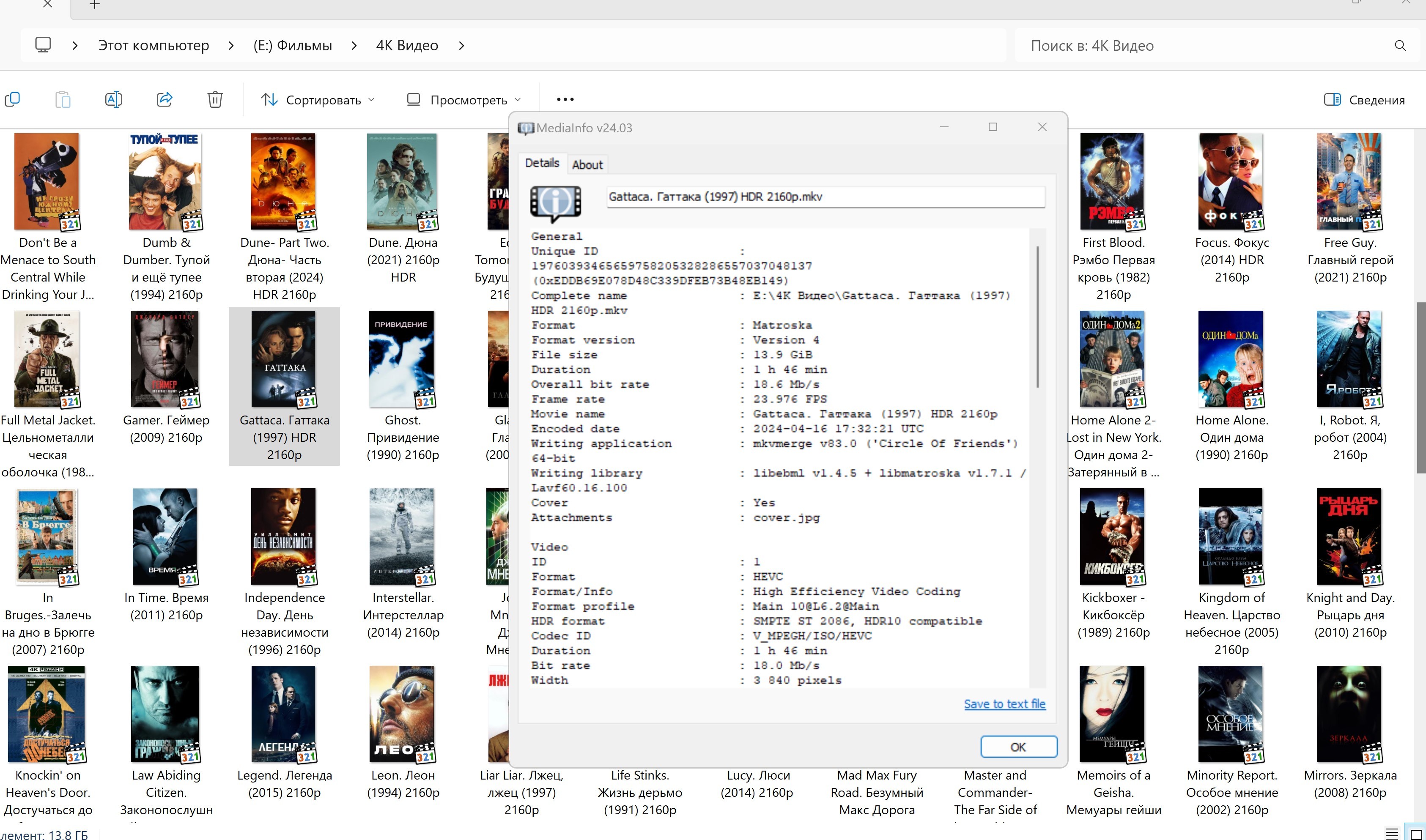Select Kingdom of Heaven thumbnail
The width and height of the screenshot is (1426, 840).
[x=1231, y=536]
